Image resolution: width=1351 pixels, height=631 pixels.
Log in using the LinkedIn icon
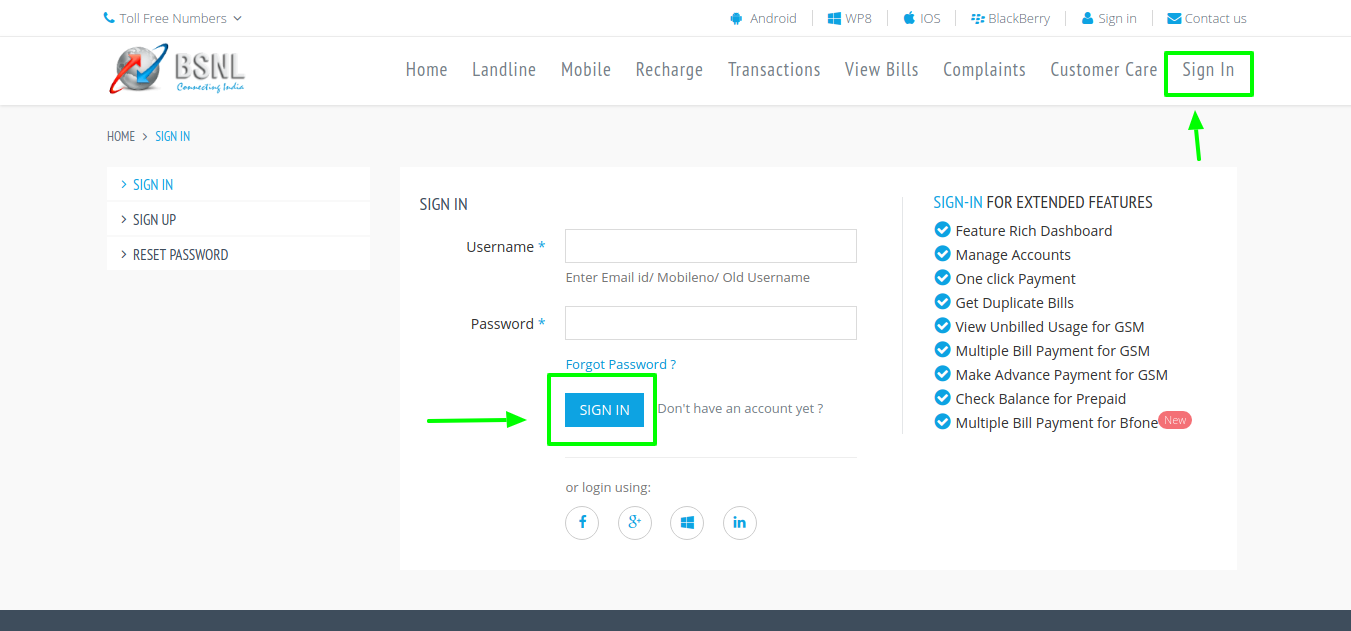coord(740,522)
